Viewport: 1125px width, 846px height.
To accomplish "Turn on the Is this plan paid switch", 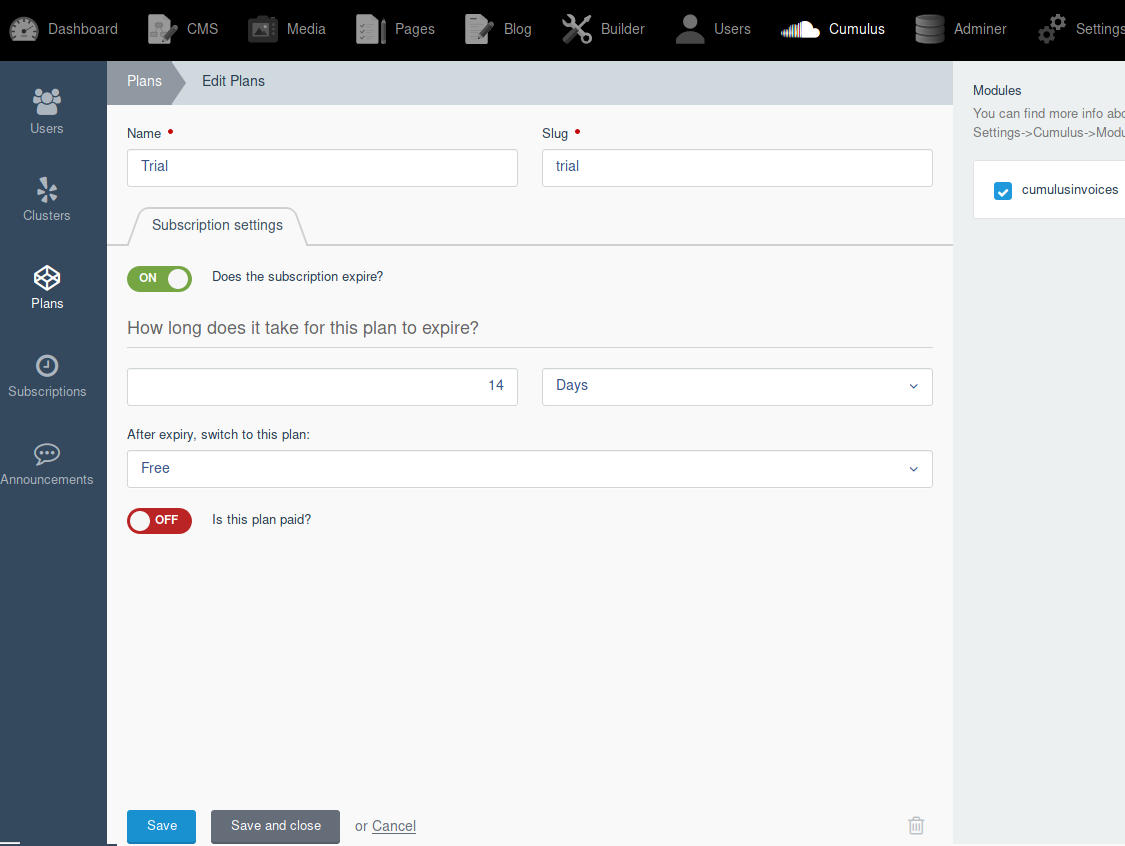I will (x=159, y=521).
